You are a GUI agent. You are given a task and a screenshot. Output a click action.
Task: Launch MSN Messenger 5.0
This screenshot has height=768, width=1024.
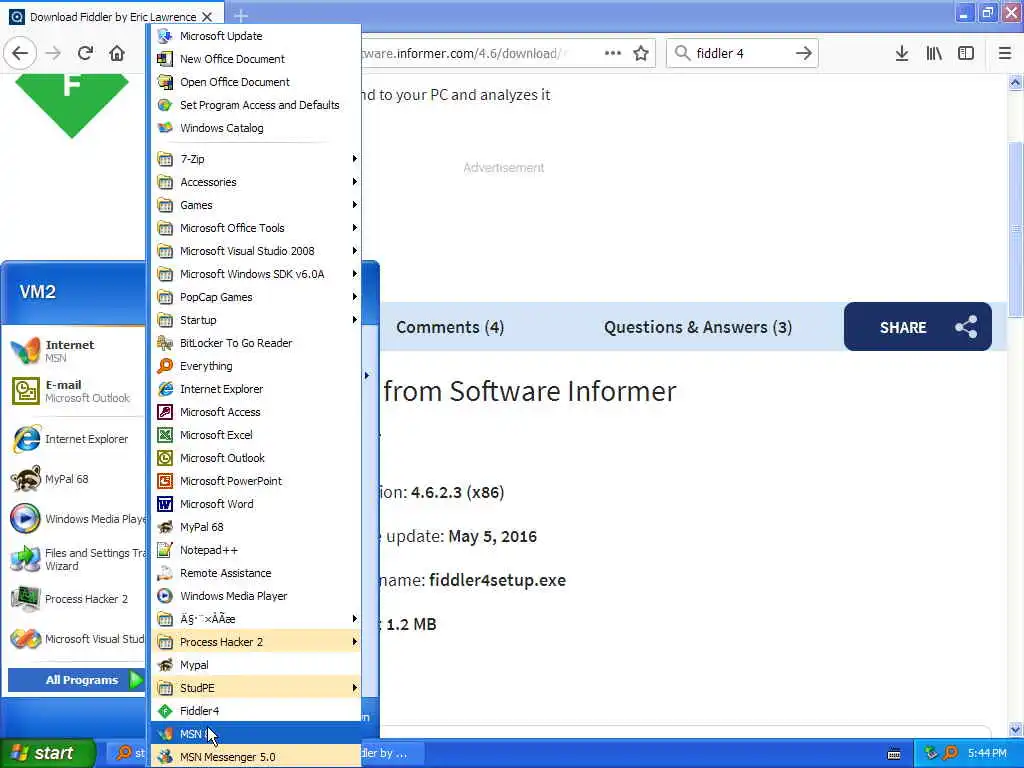click(256, 757)
